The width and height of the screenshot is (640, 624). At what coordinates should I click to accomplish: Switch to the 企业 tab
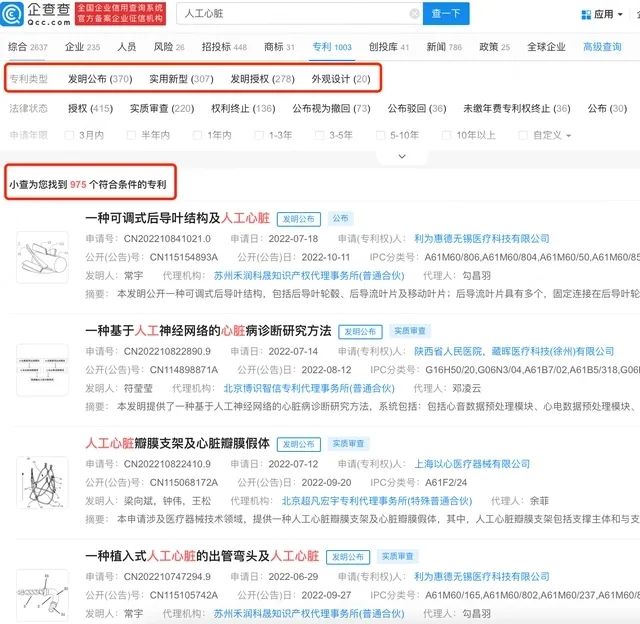coord(82,47)
